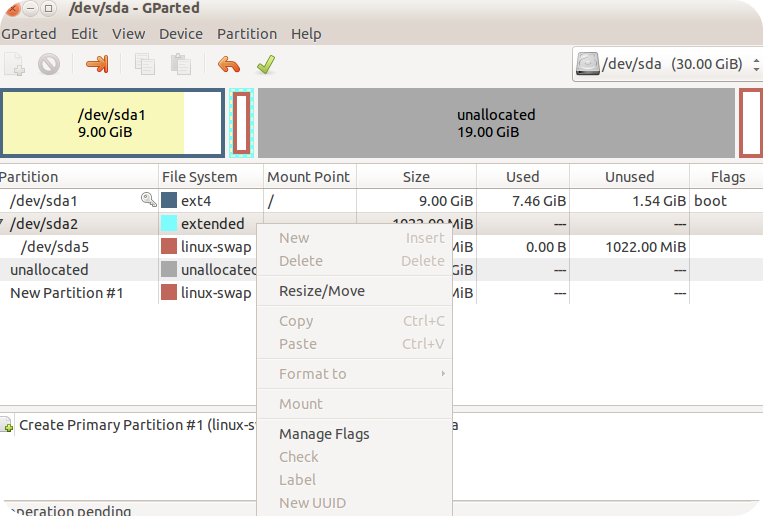
Task: Sort by the Size column header
Action: pos(417,177)
